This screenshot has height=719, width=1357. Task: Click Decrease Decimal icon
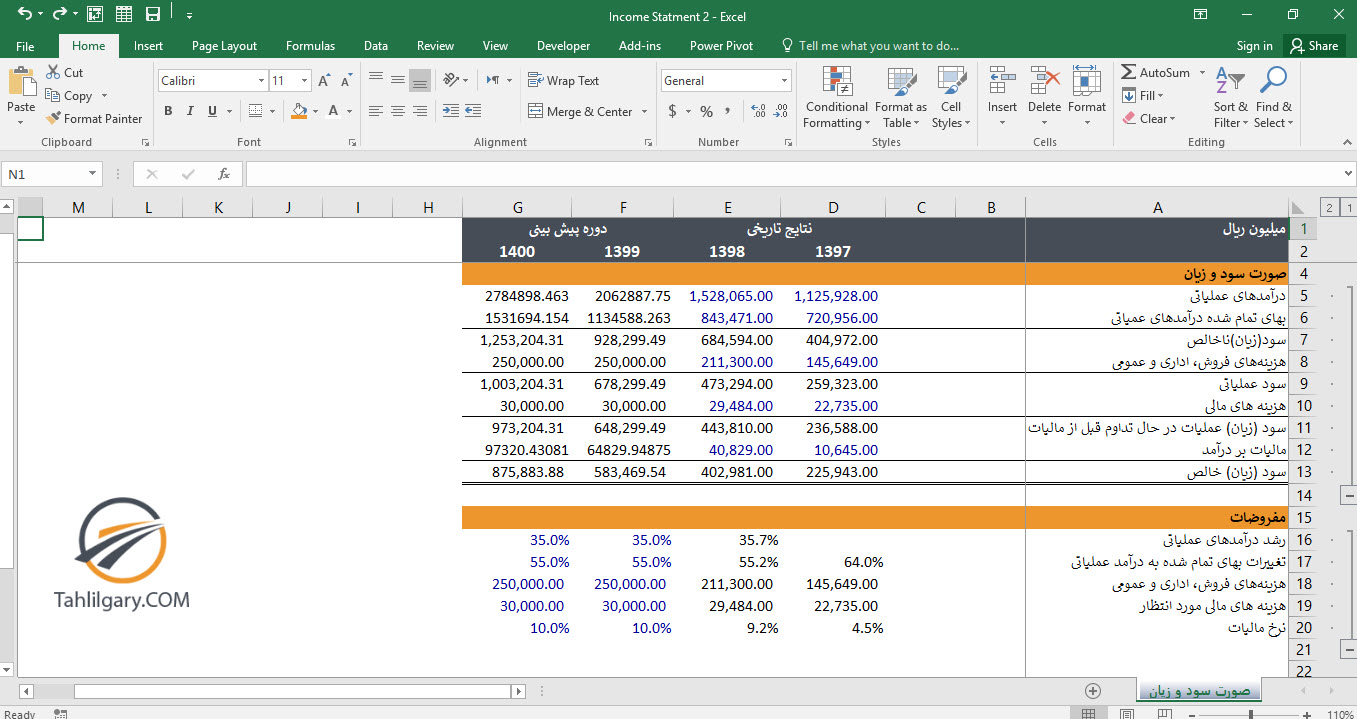coord(780,111)
